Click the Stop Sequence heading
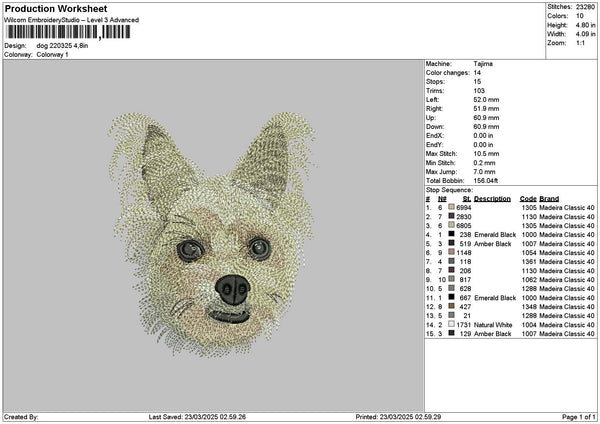The image size is (600, 424). (x=447, y=187)
